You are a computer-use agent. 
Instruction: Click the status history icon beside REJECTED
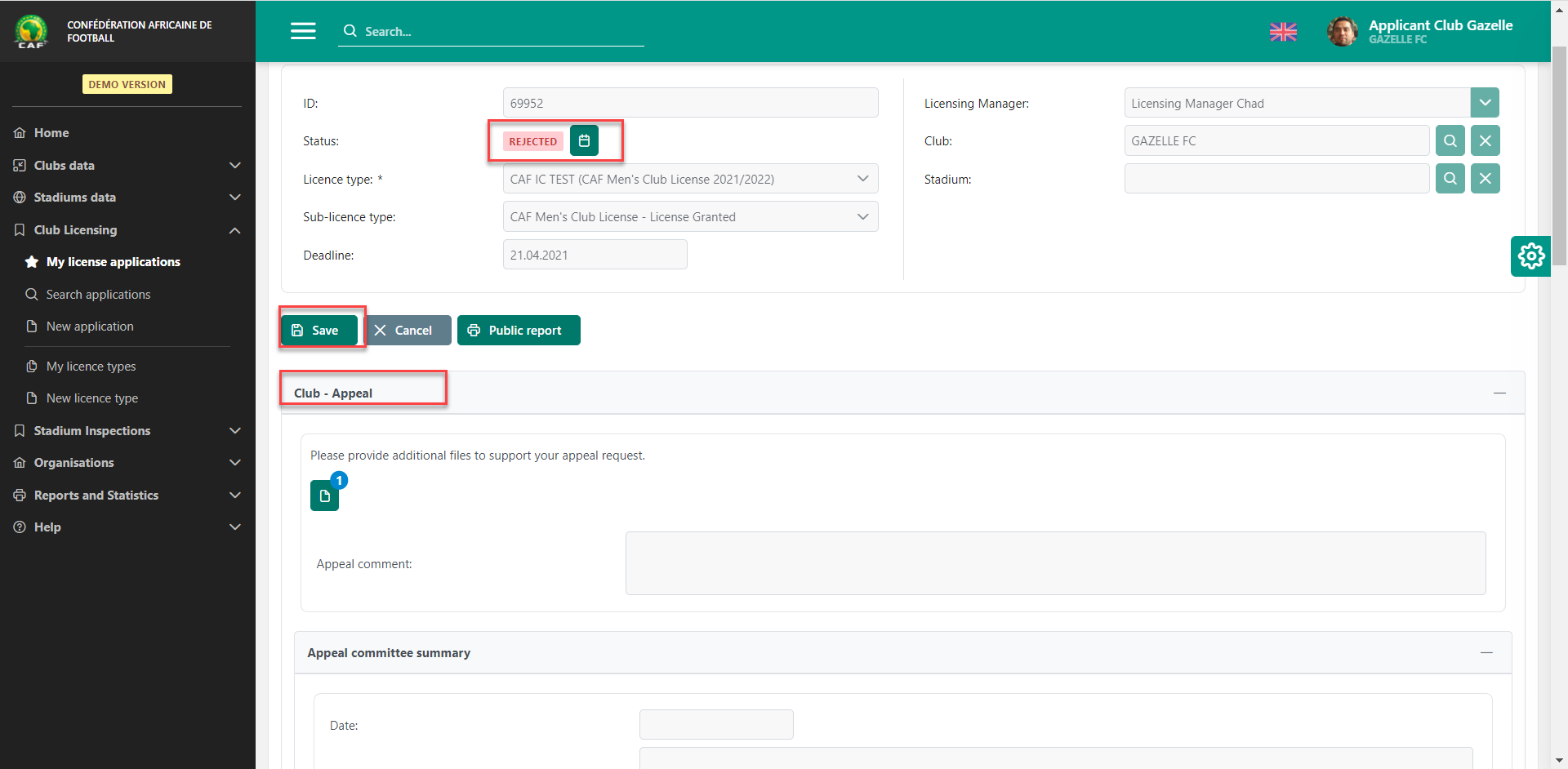(584, 140)
